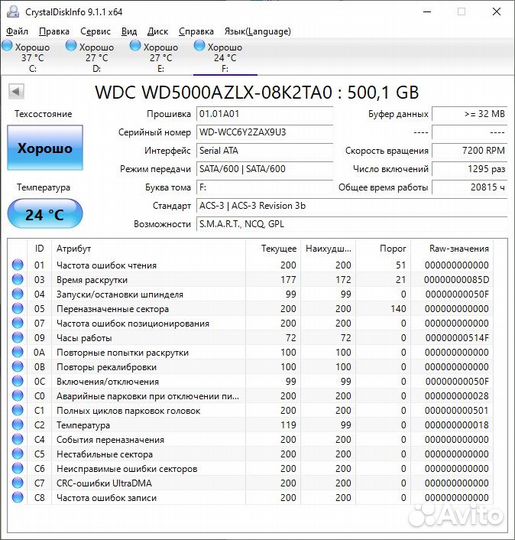Screen dimensions: 515x540
Task: Open the Справка menu
Action: tap(196, 31)
